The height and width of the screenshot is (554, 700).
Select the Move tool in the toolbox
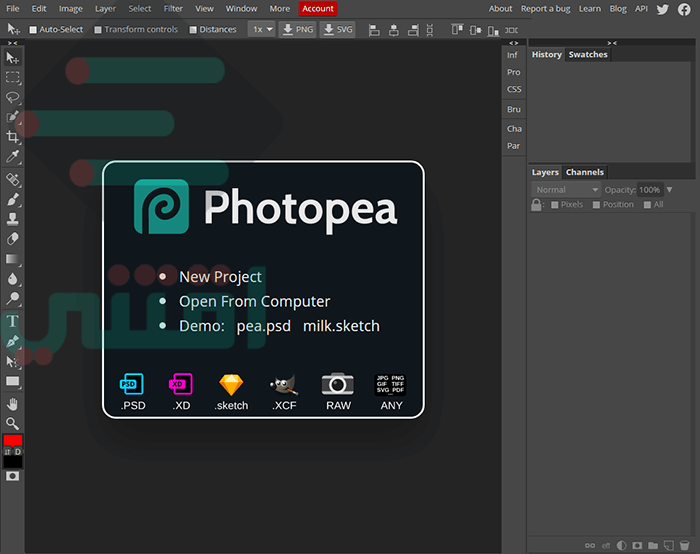pyautogui.click(x=12, y=58)
